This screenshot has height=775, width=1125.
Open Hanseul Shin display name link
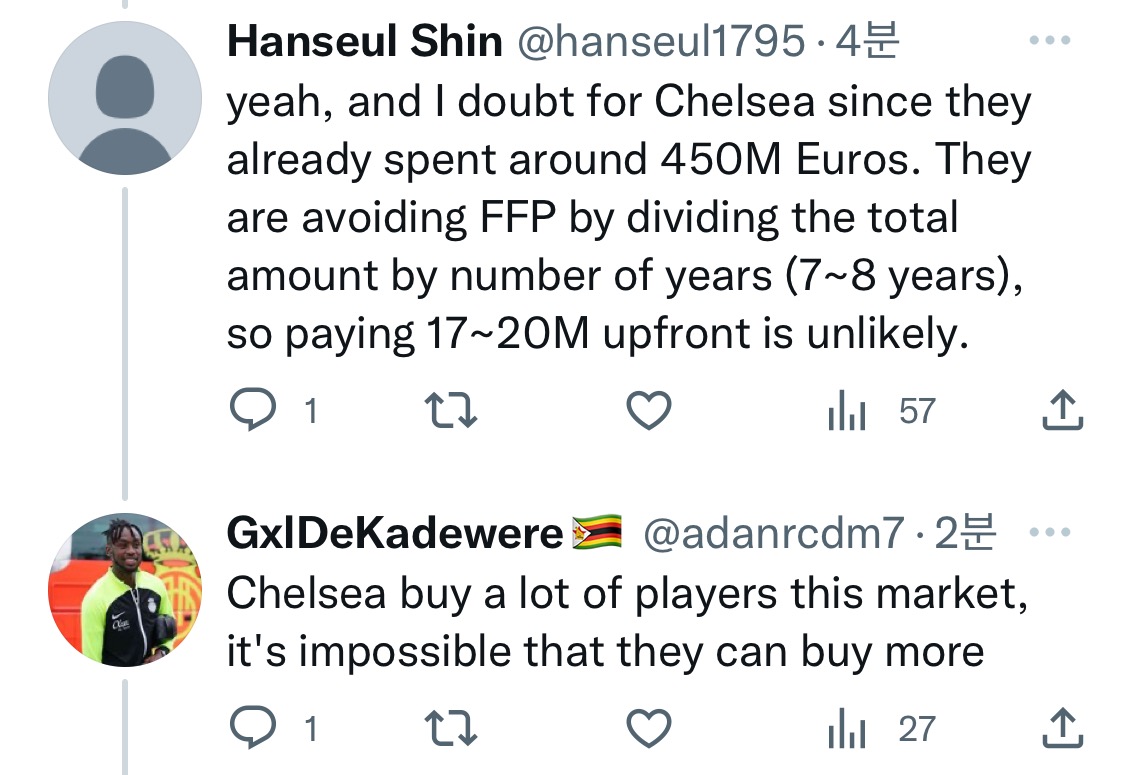point(365,42)
